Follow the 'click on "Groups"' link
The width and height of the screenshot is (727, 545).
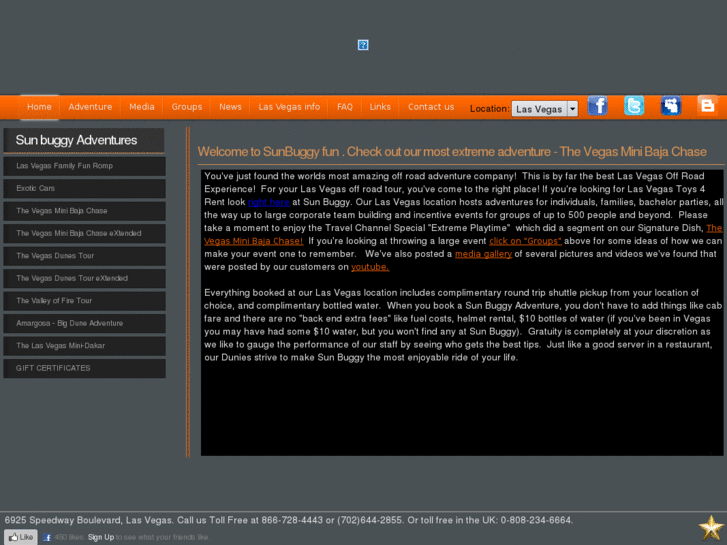[x=525, y=241]
